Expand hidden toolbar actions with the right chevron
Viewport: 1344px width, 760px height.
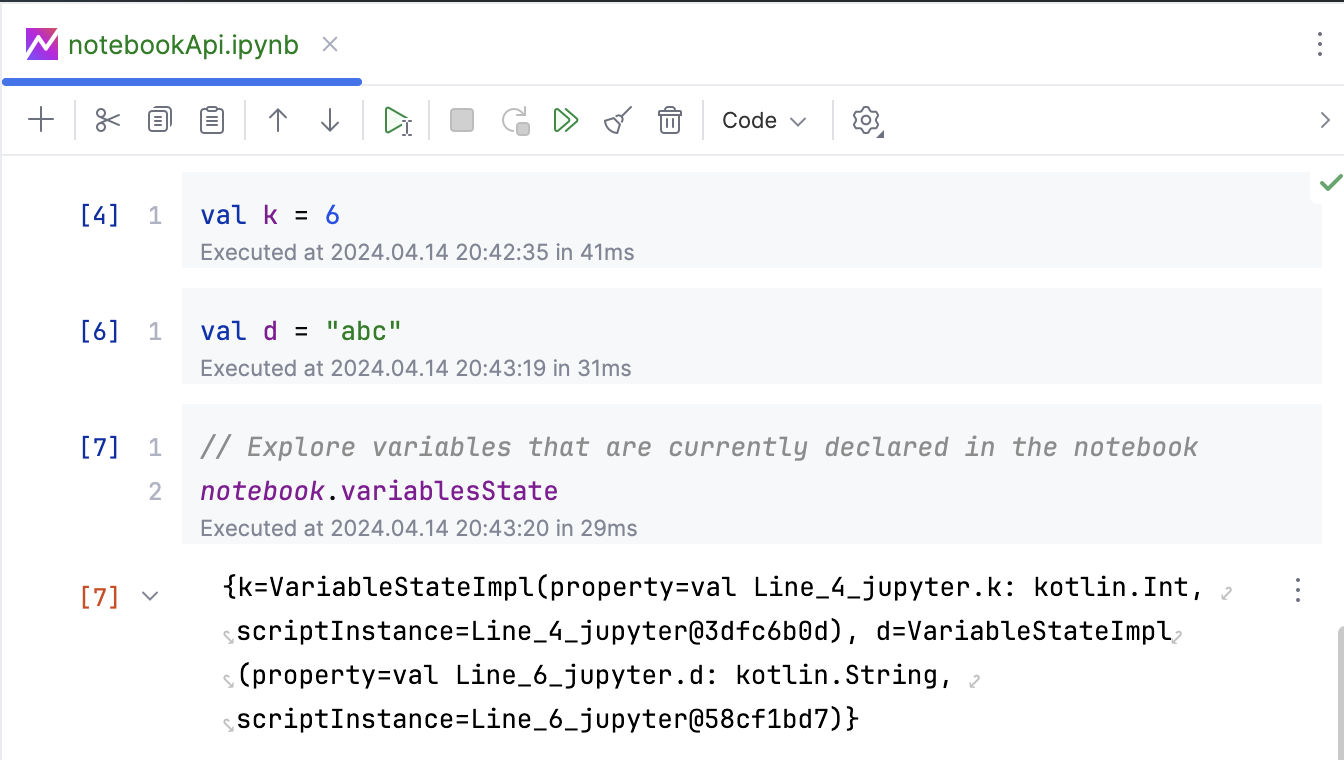(1326, 120)
